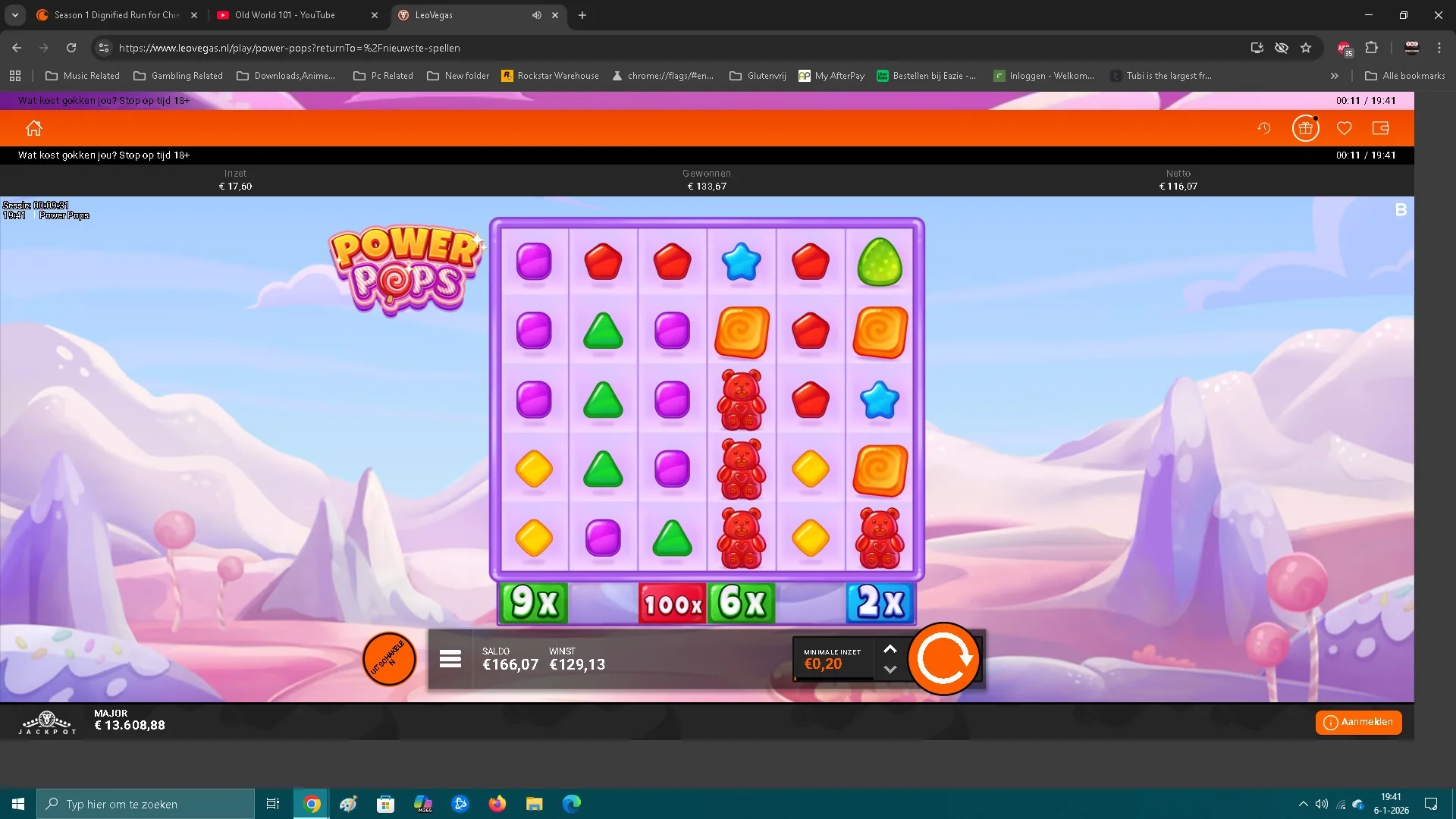This screenshot has height=819, width=1456.
Task: Open File Explorer from taskbar
Action: click(535, 804)
